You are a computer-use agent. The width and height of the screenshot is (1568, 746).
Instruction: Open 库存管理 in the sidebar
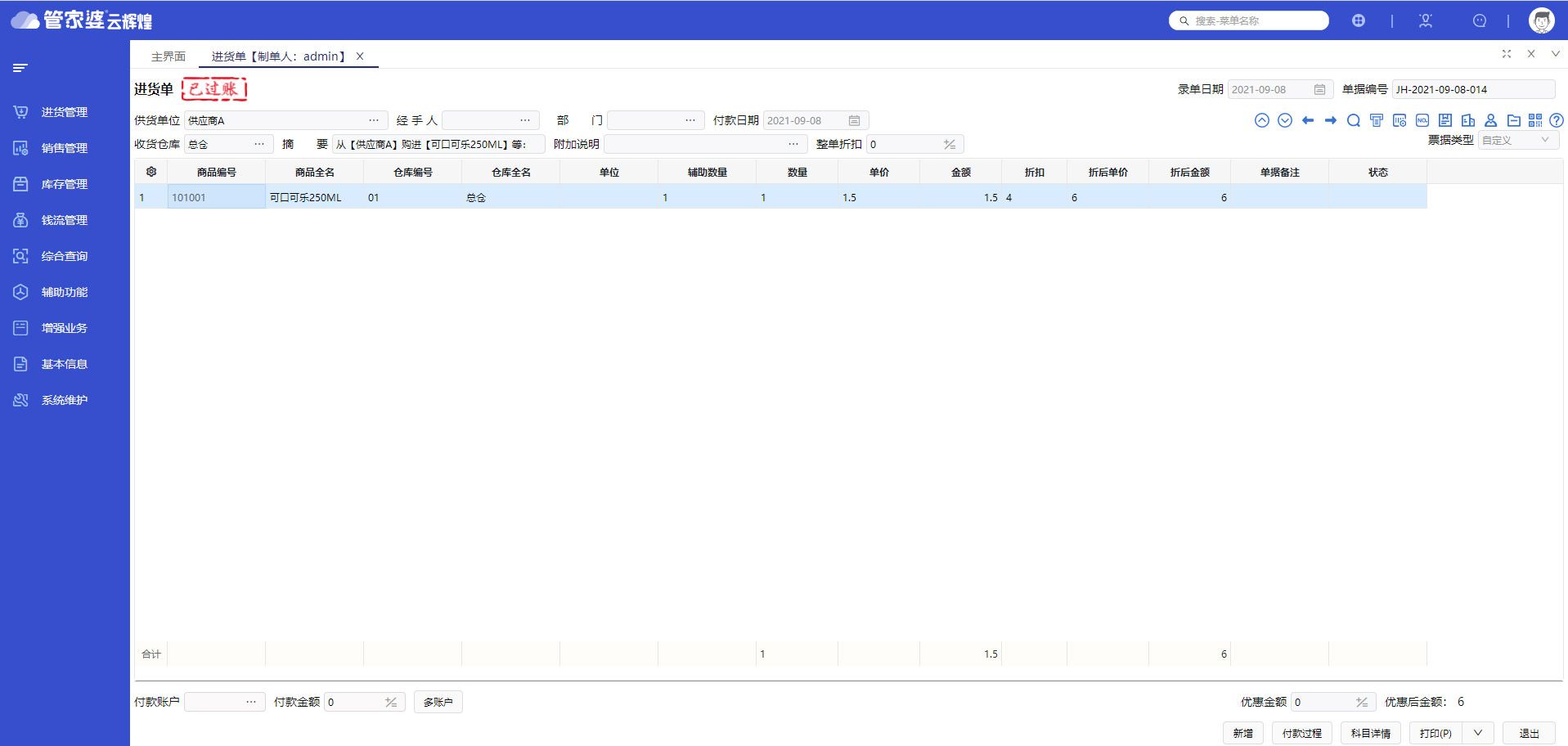point(64,184)
